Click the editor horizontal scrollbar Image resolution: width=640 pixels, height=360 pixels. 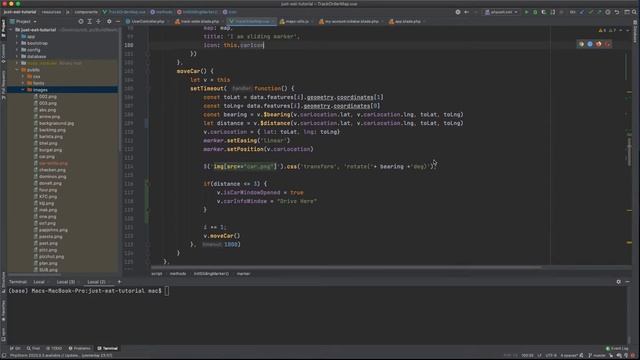(x=346, y=267)
